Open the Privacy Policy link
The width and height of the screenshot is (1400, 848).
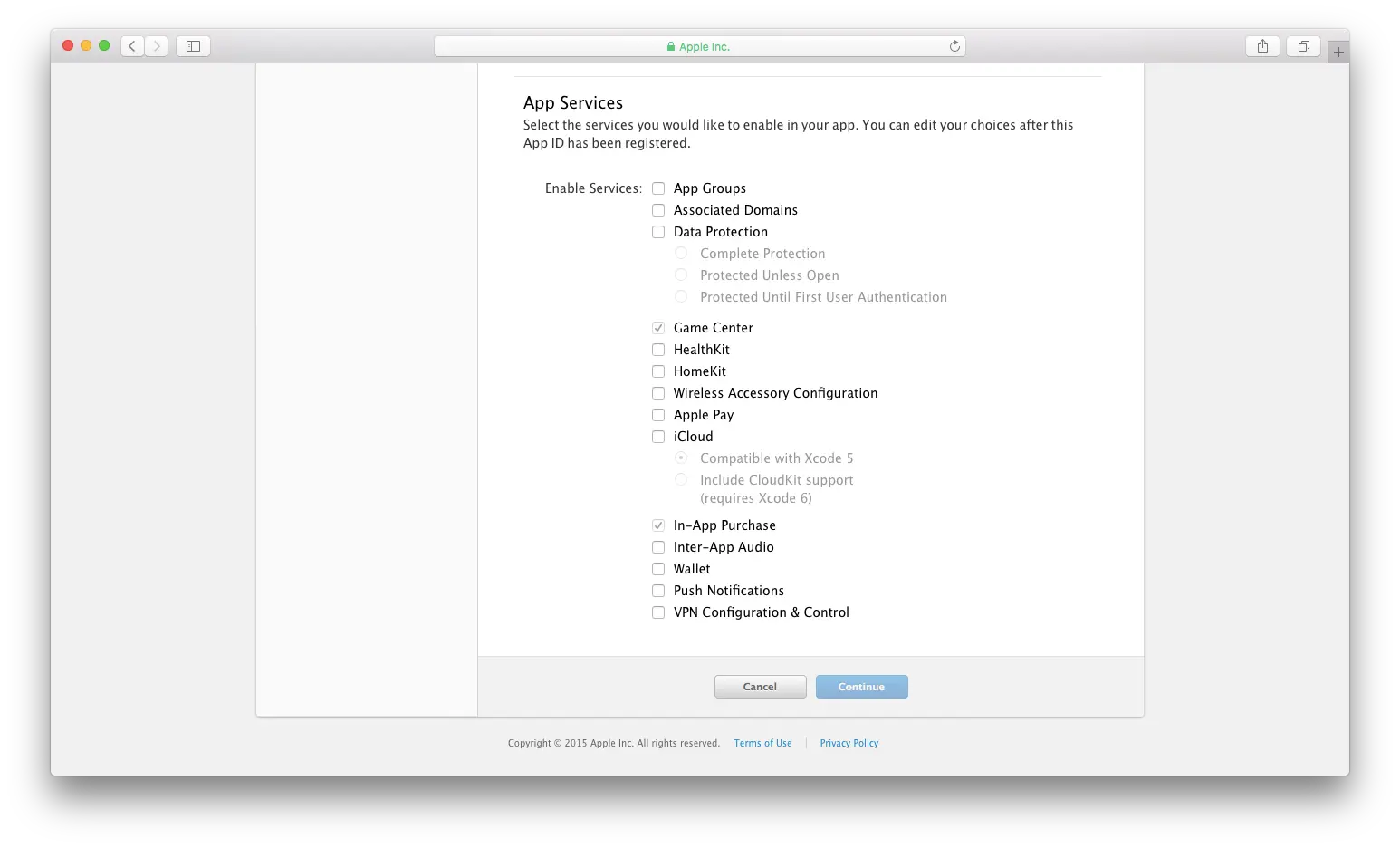[849, 743]
